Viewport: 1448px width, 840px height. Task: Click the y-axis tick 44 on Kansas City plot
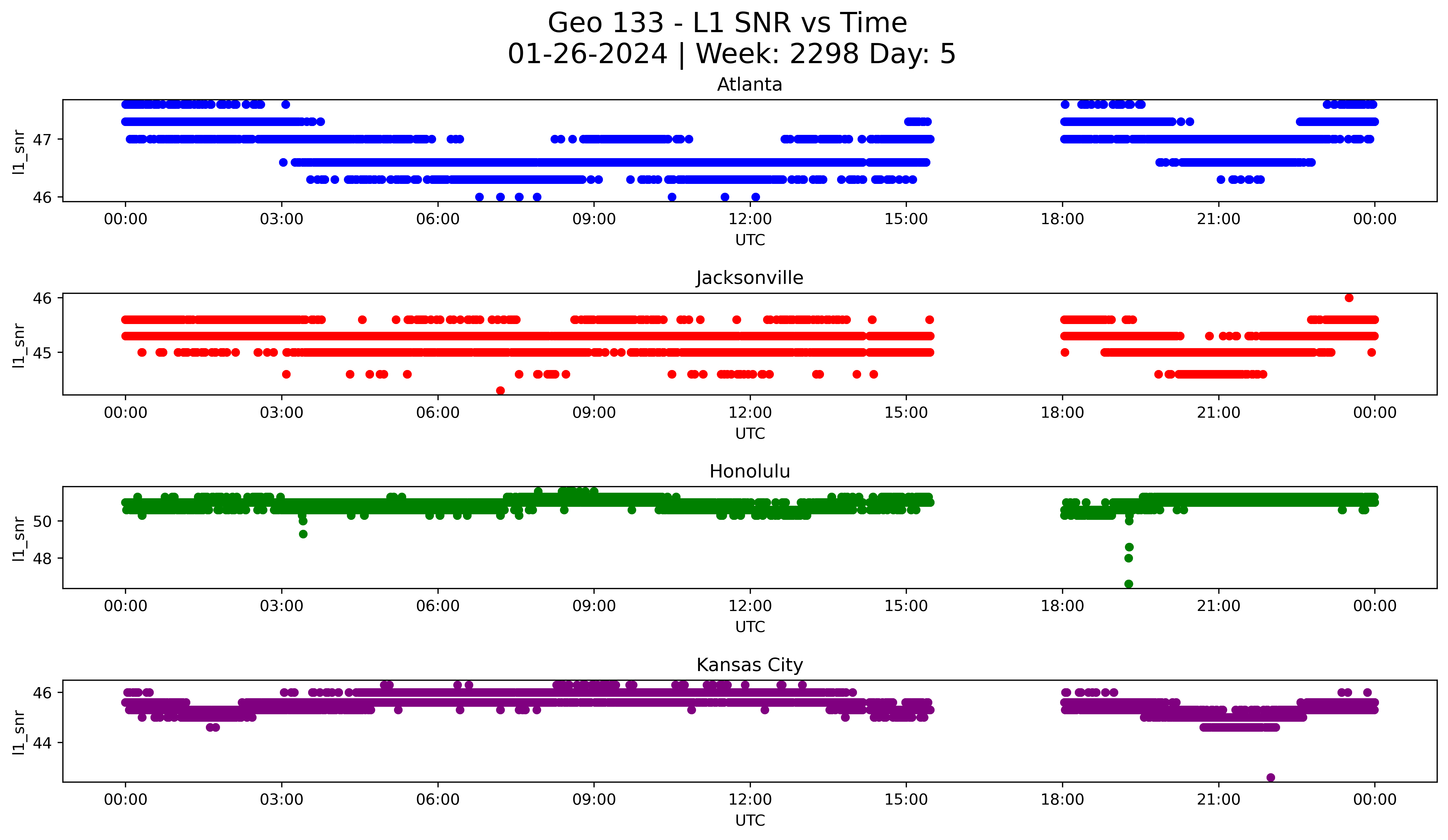pos(42,743)
